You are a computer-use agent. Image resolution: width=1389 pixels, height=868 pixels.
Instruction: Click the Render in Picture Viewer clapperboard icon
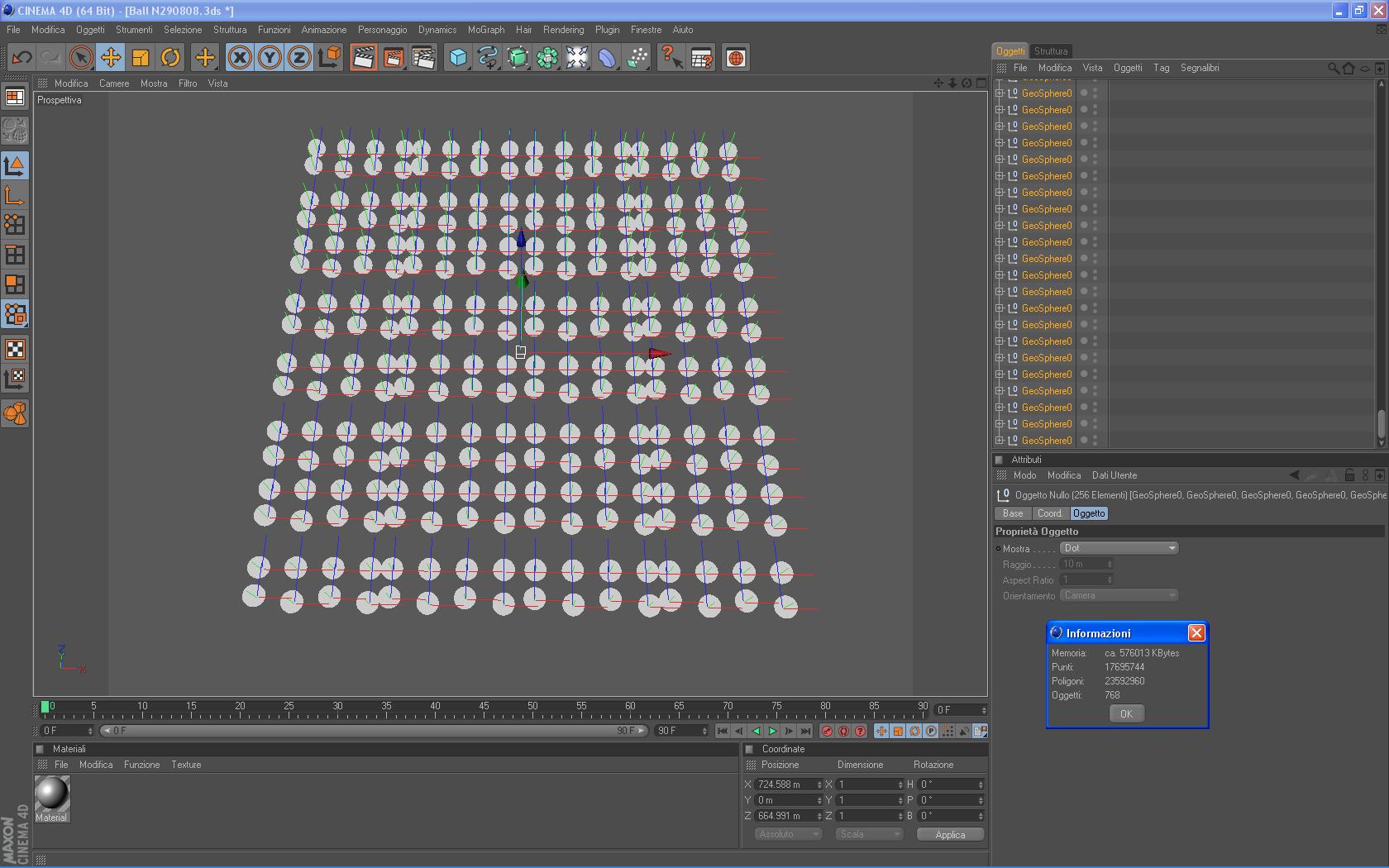pyautogui.click(x=394, y=58)
